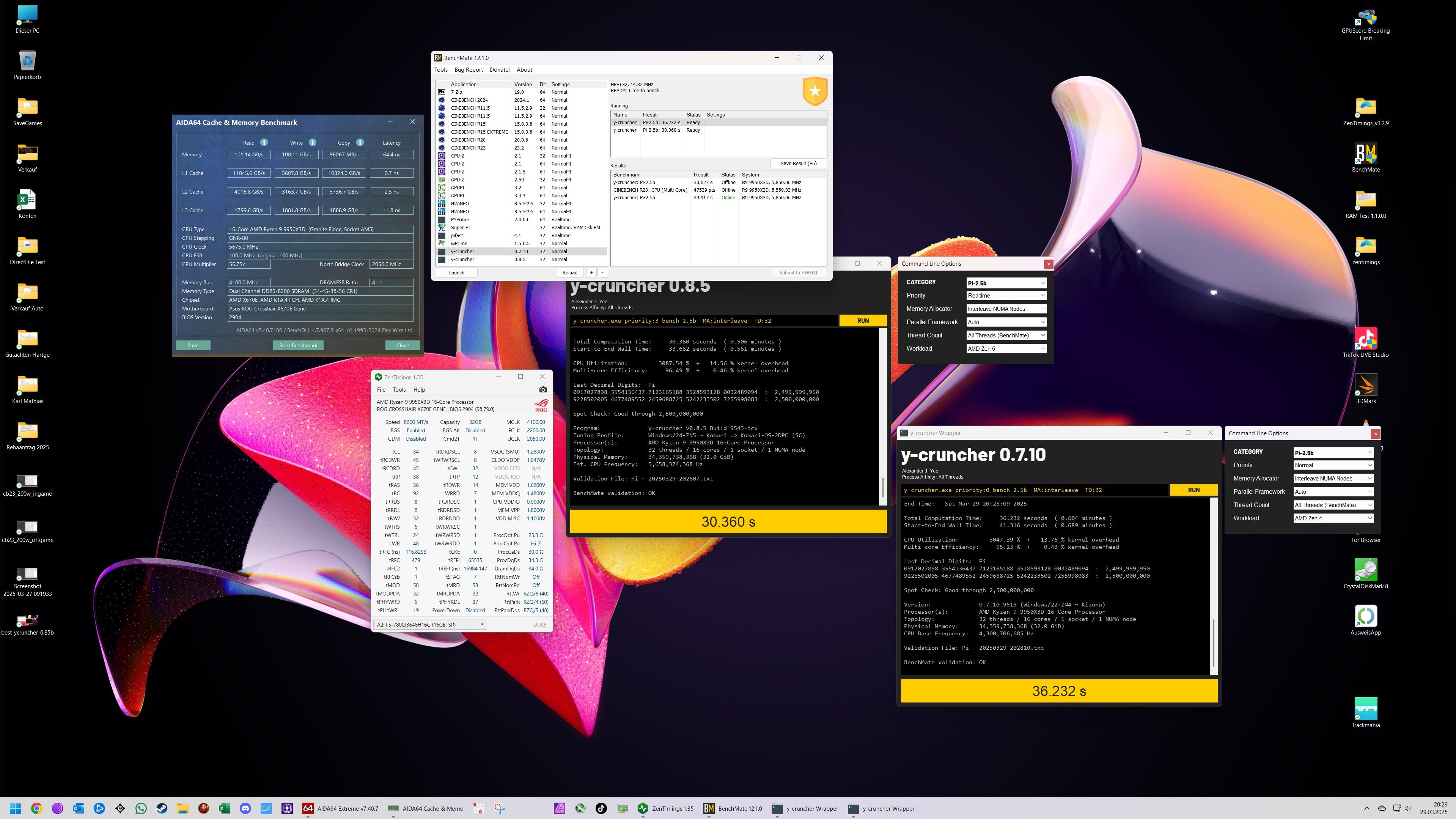This screenshot has height=819, width=1456.
Task: Open File Explorer from the taskbar
Action: (x=182, y=808)
